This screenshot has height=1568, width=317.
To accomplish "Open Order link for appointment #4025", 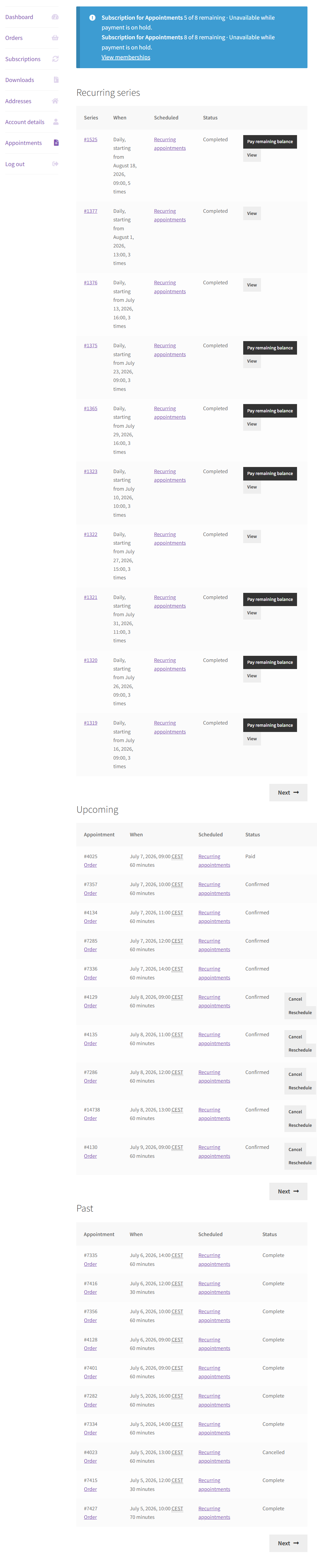I will 90,865.
